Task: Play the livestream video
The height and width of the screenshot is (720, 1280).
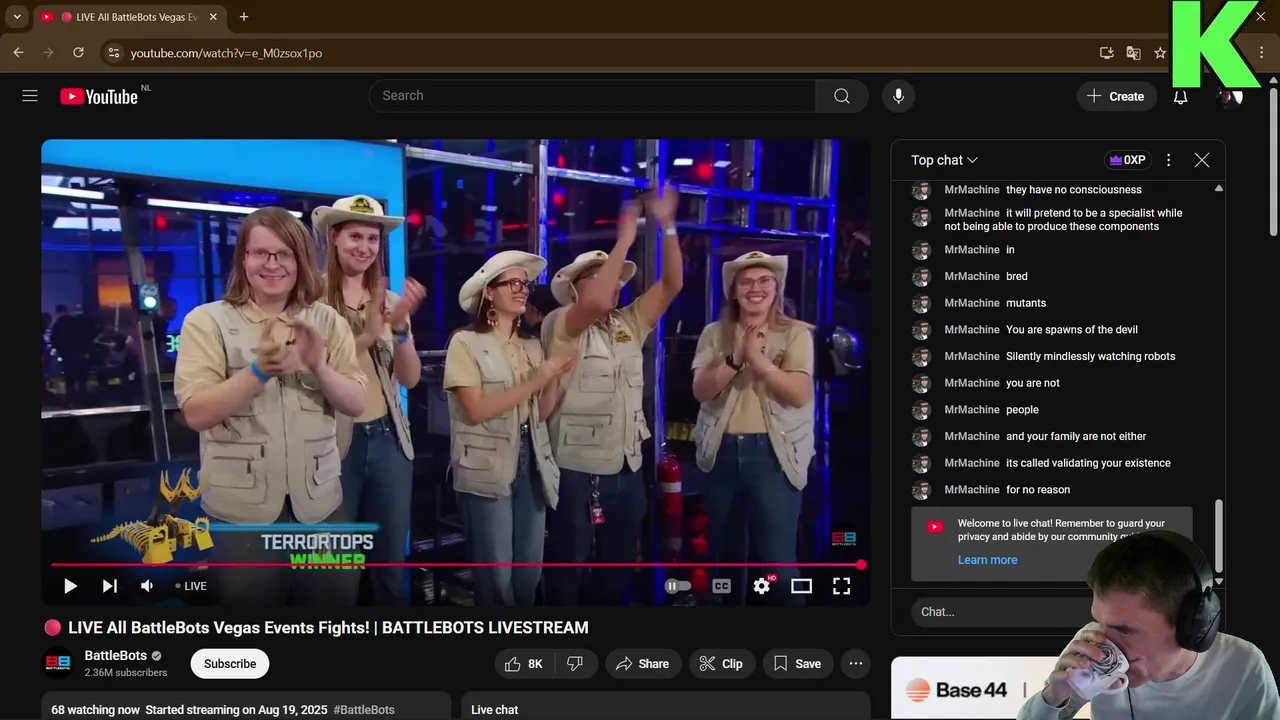Action: pos(70,586)
